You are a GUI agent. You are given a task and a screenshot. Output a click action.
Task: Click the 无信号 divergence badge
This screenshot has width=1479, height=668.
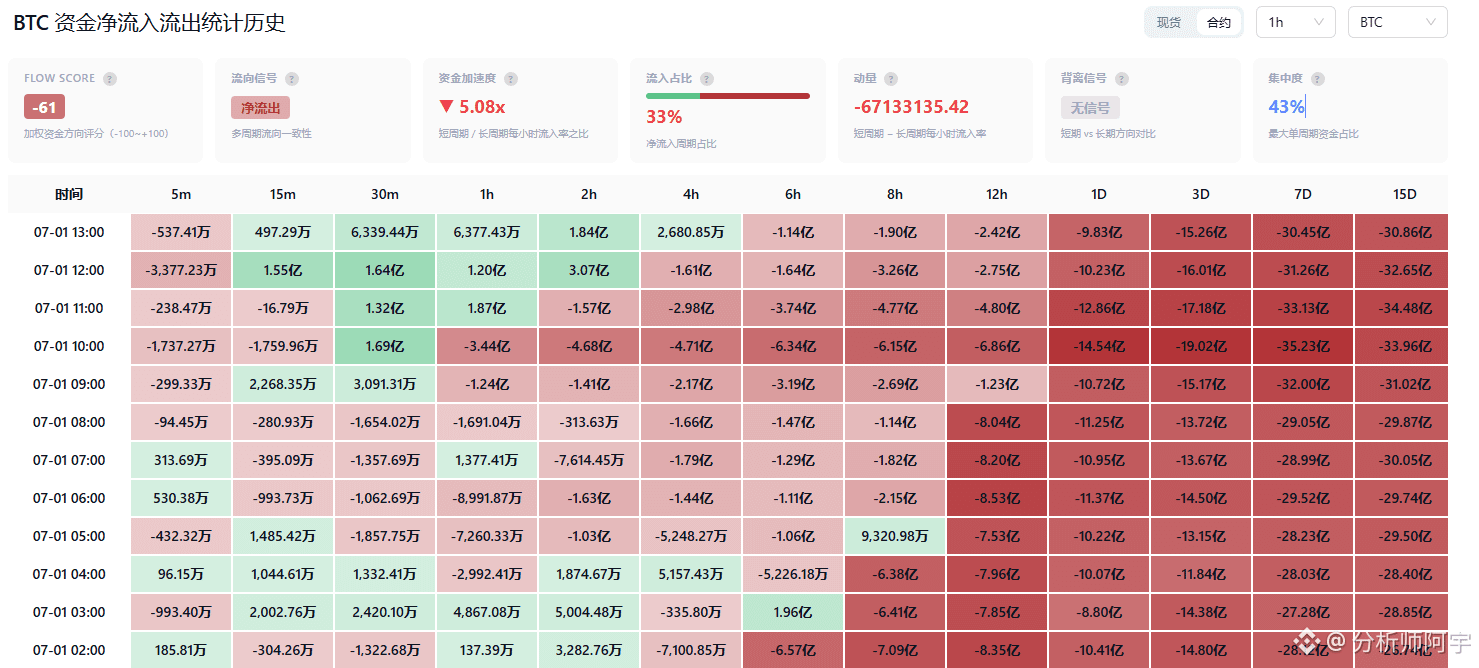point(1090,108)
